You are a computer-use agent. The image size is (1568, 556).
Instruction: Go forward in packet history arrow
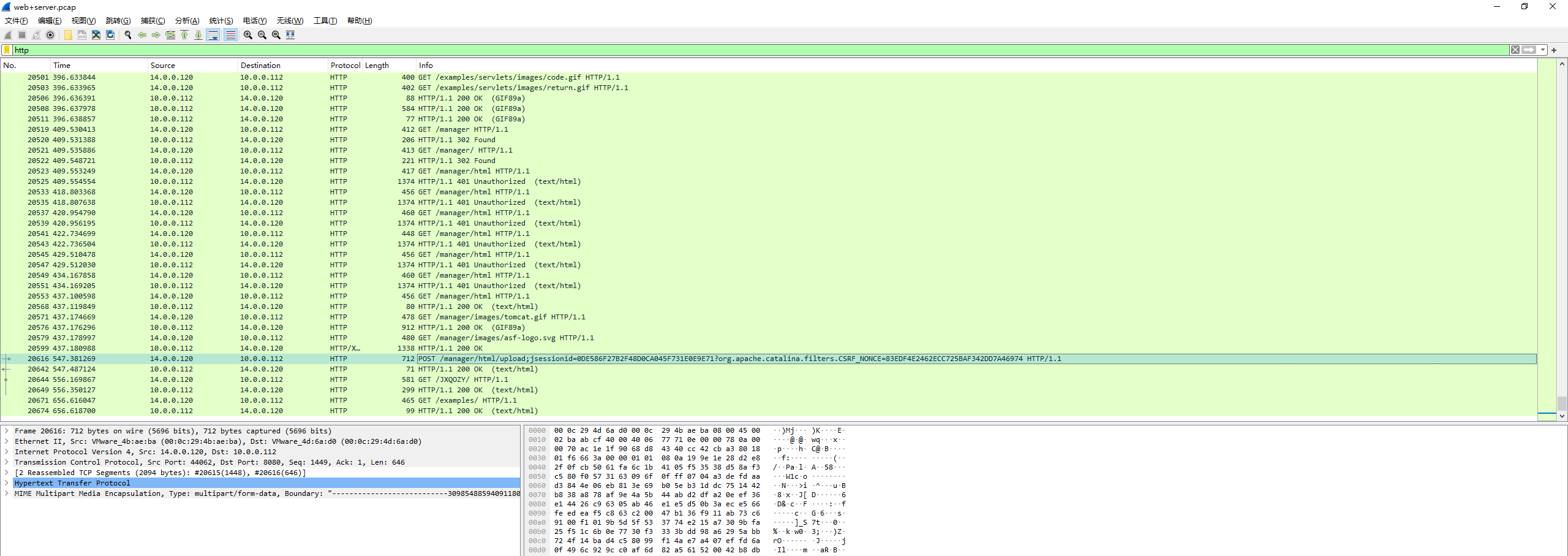point(156,35)
